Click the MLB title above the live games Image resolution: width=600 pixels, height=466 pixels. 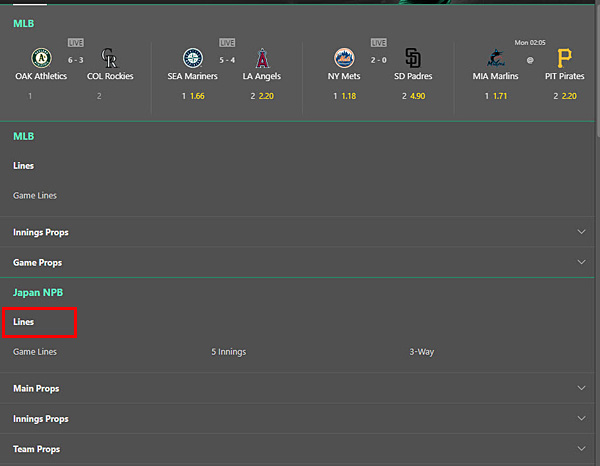tap(24, 24)
